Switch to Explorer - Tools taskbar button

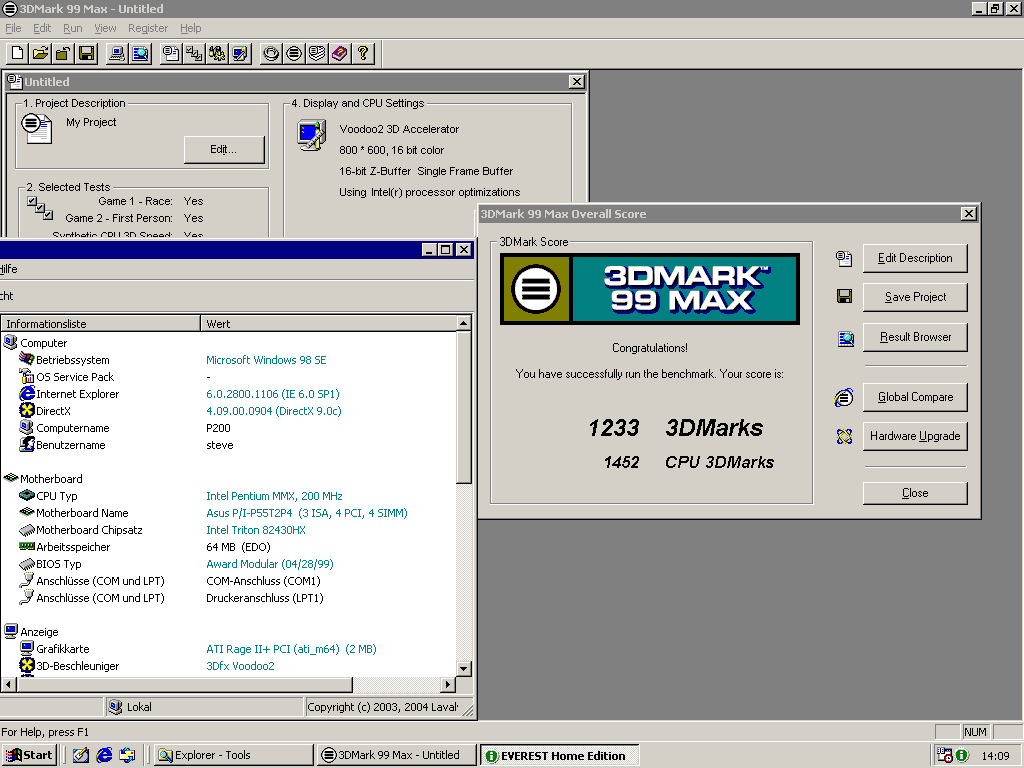[x=234, y=756]
